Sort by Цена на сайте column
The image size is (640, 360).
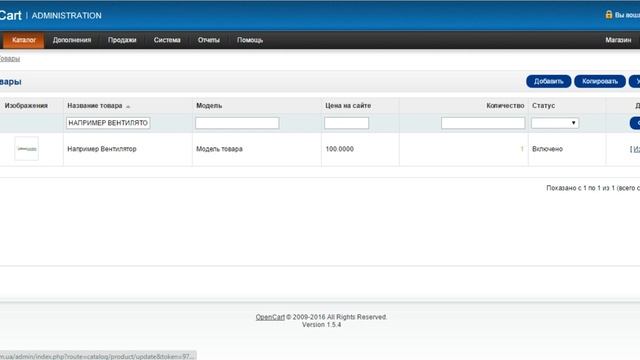pyautogui.click(x=348, y=106)
